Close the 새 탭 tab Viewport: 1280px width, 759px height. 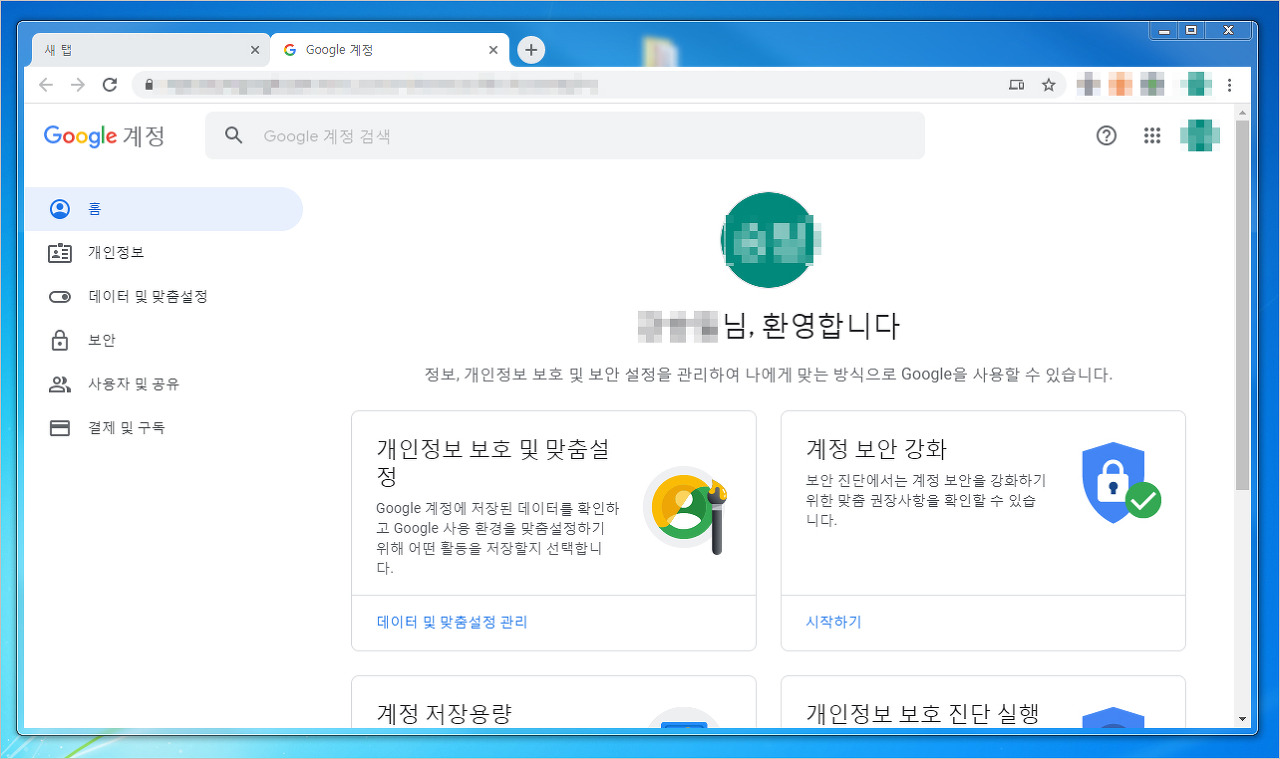(x=254, y=50)
